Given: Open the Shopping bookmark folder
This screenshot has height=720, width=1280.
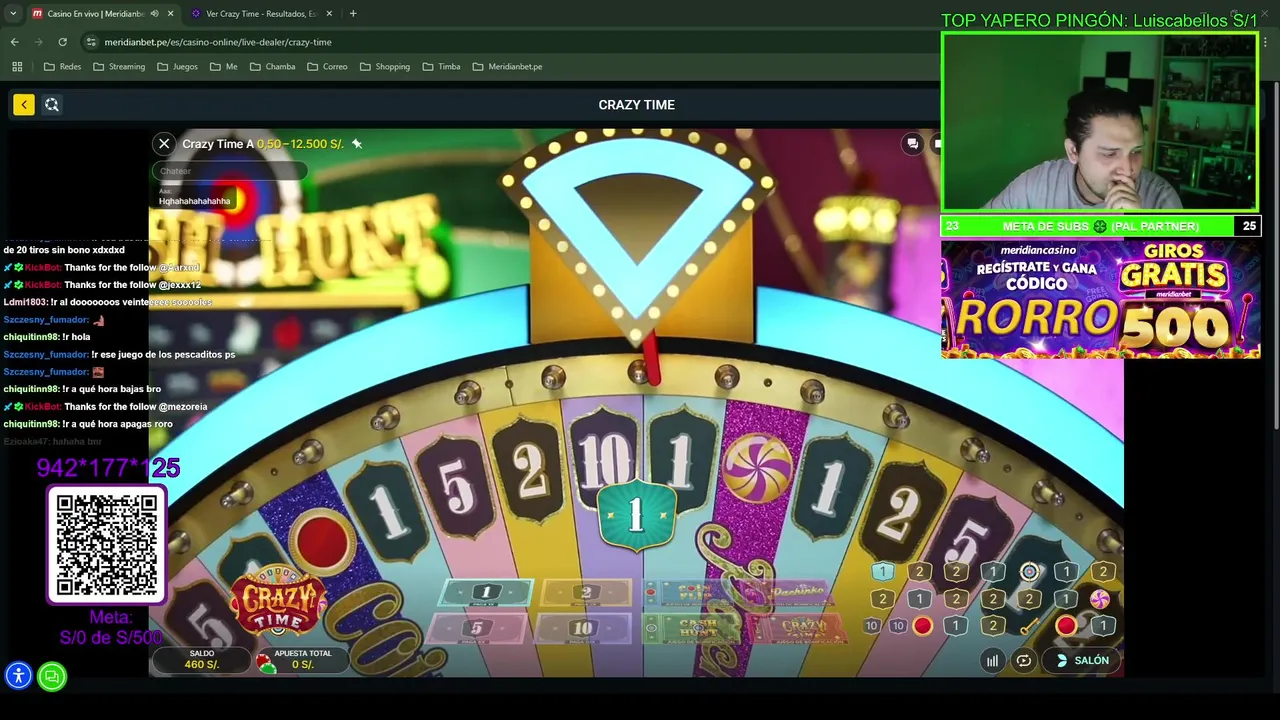Looking at the screenshot, I should [x=385, y=67].
